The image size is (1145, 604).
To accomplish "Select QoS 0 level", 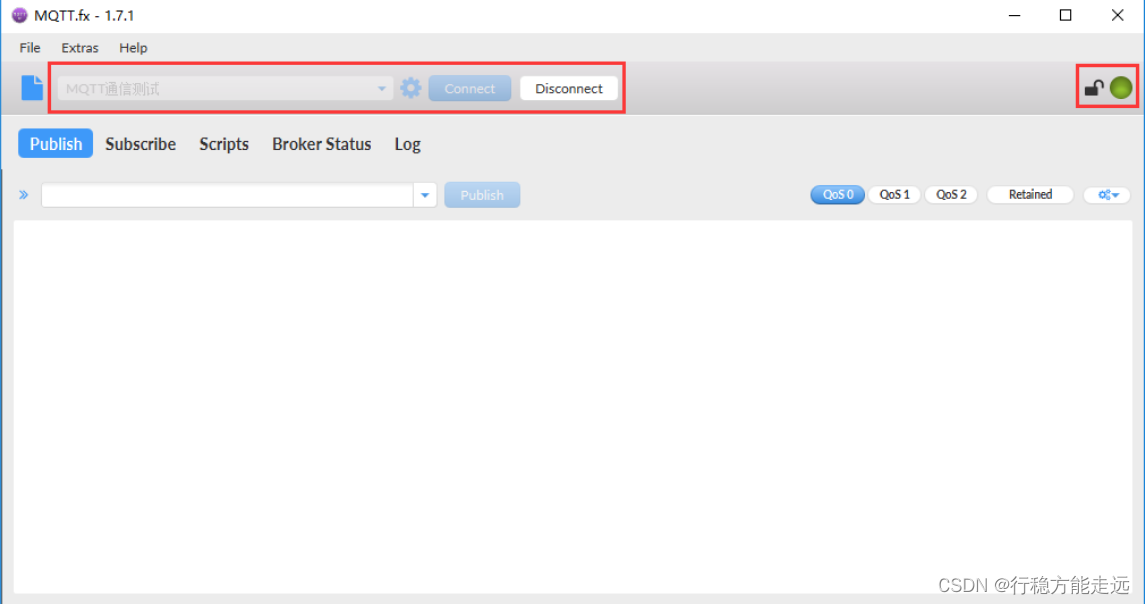I will click(838, 195).
